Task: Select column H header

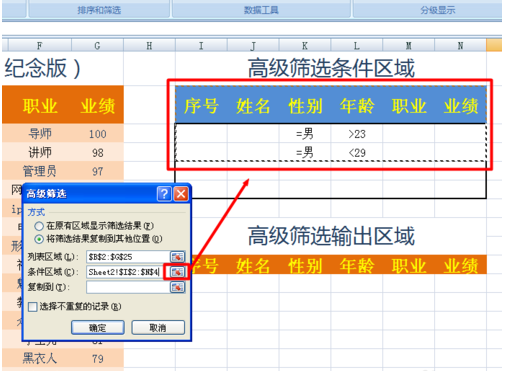Action: (149, 46)
